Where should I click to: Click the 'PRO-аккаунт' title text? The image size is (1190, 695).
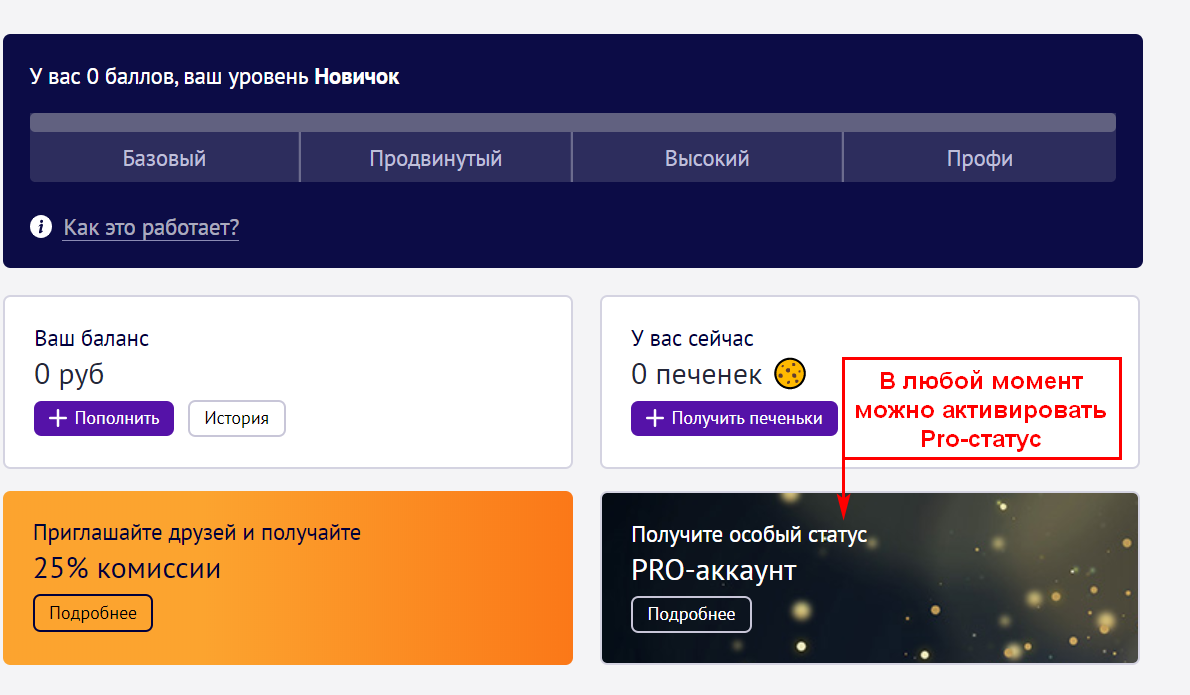[x=714, y=571]
